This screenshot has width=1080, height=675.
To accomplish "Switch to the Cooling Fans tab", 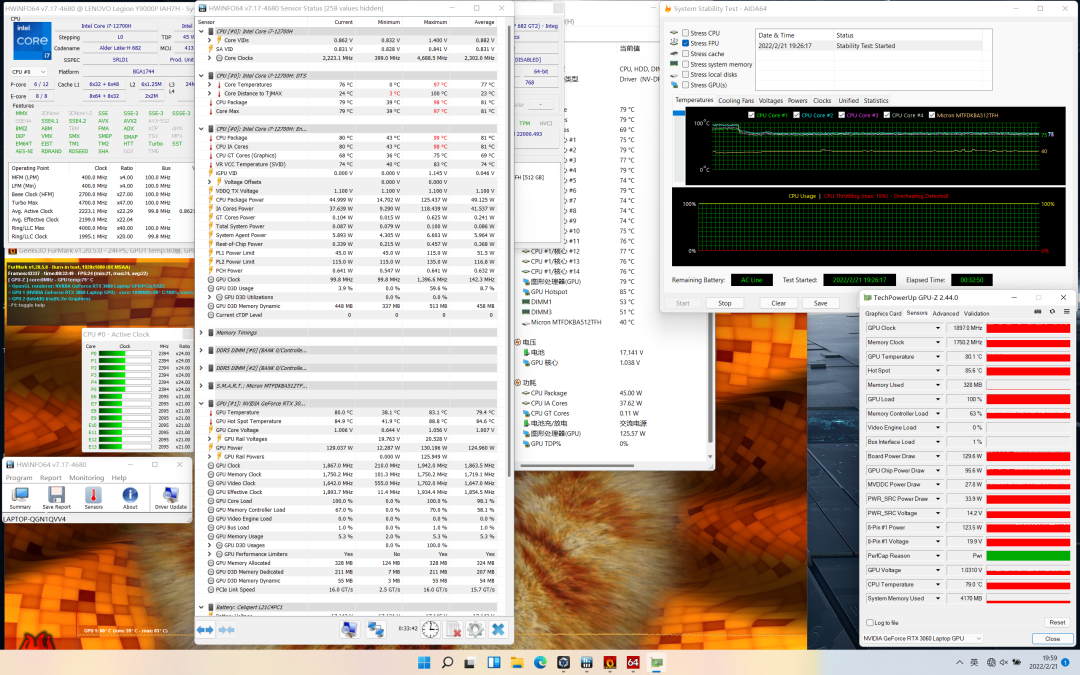I will point(736,101).
